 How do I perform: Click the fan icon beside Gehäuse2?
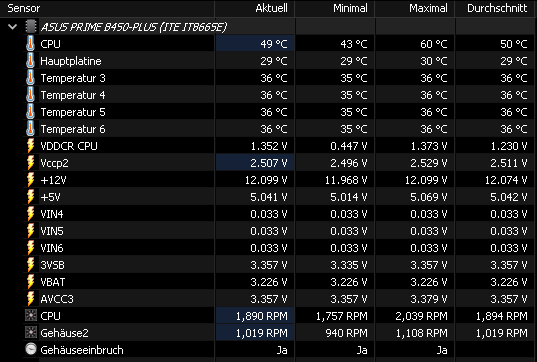30,333
